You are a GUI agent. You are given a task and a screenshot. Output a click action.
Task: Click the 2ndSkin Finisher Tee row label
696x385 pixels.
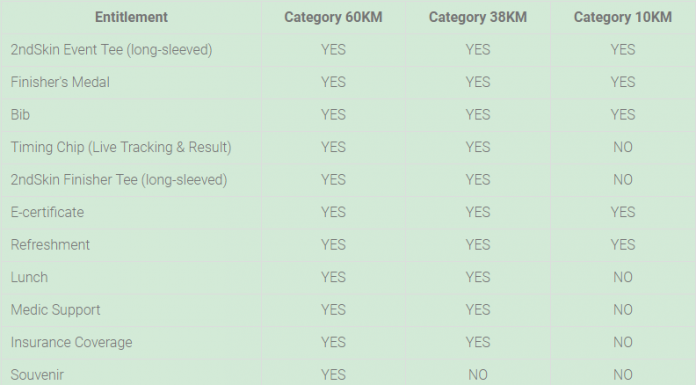[119, 179]
